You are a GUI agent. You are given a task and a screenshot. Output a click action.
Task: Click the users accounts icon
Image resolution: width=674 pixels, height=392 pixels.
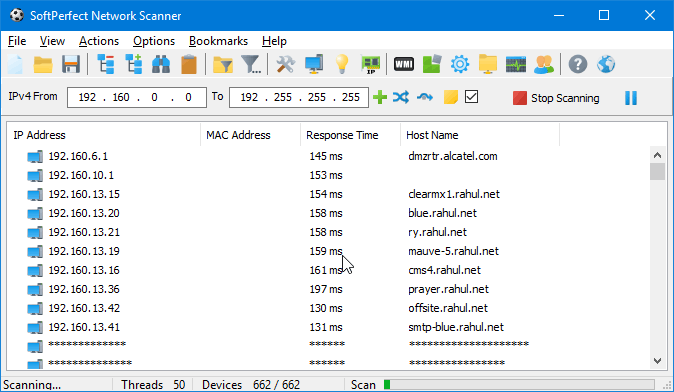[544, 65]
